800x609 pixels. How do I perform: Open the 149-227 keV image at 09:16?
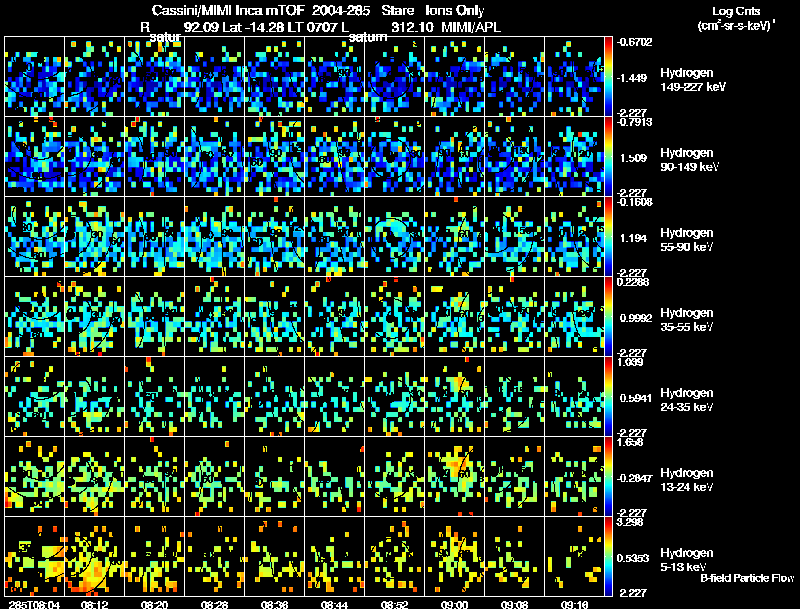coord(574,77)
